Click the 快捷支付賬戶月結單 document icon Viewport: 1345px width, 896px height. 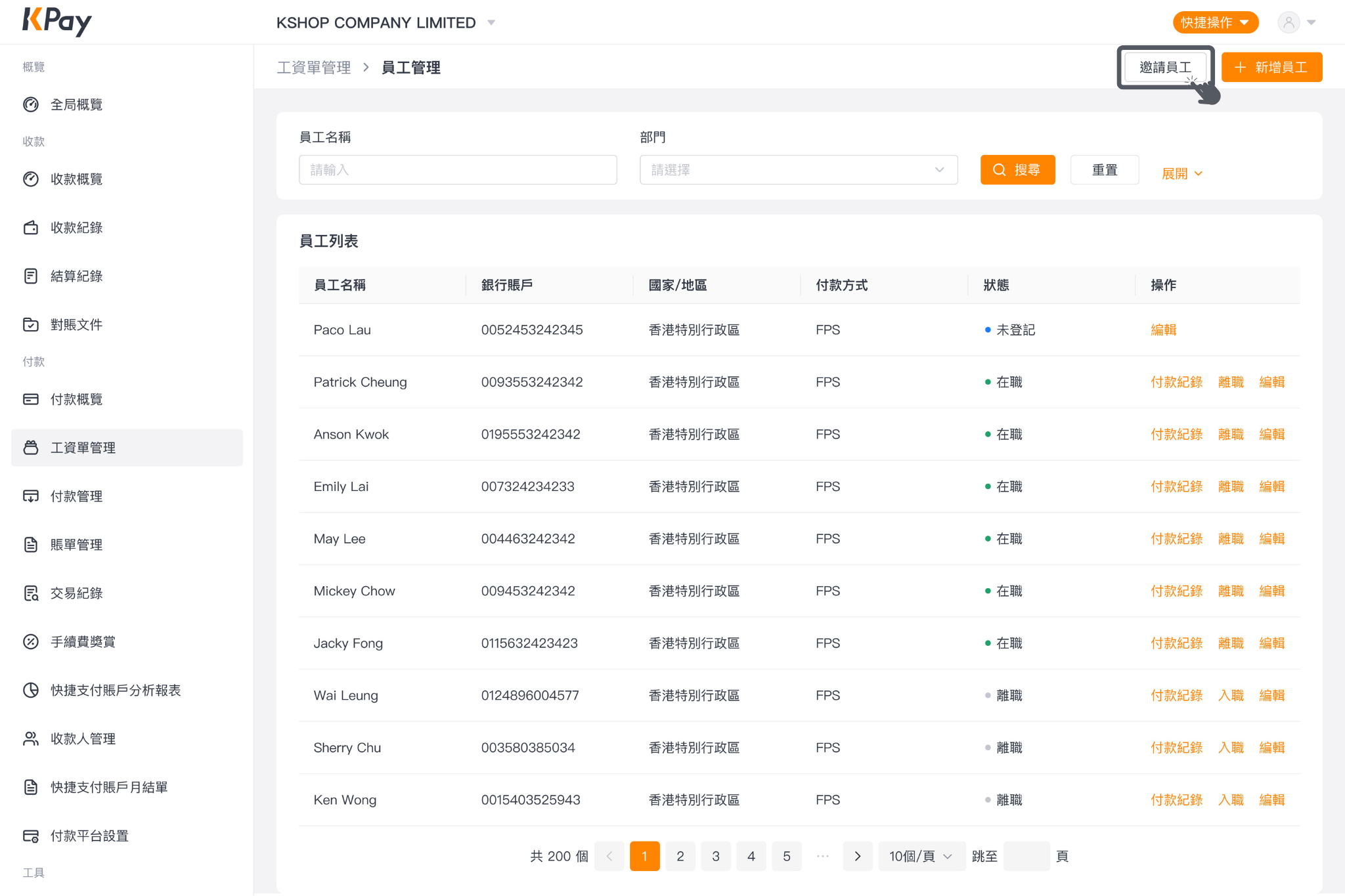pos(31,787)
